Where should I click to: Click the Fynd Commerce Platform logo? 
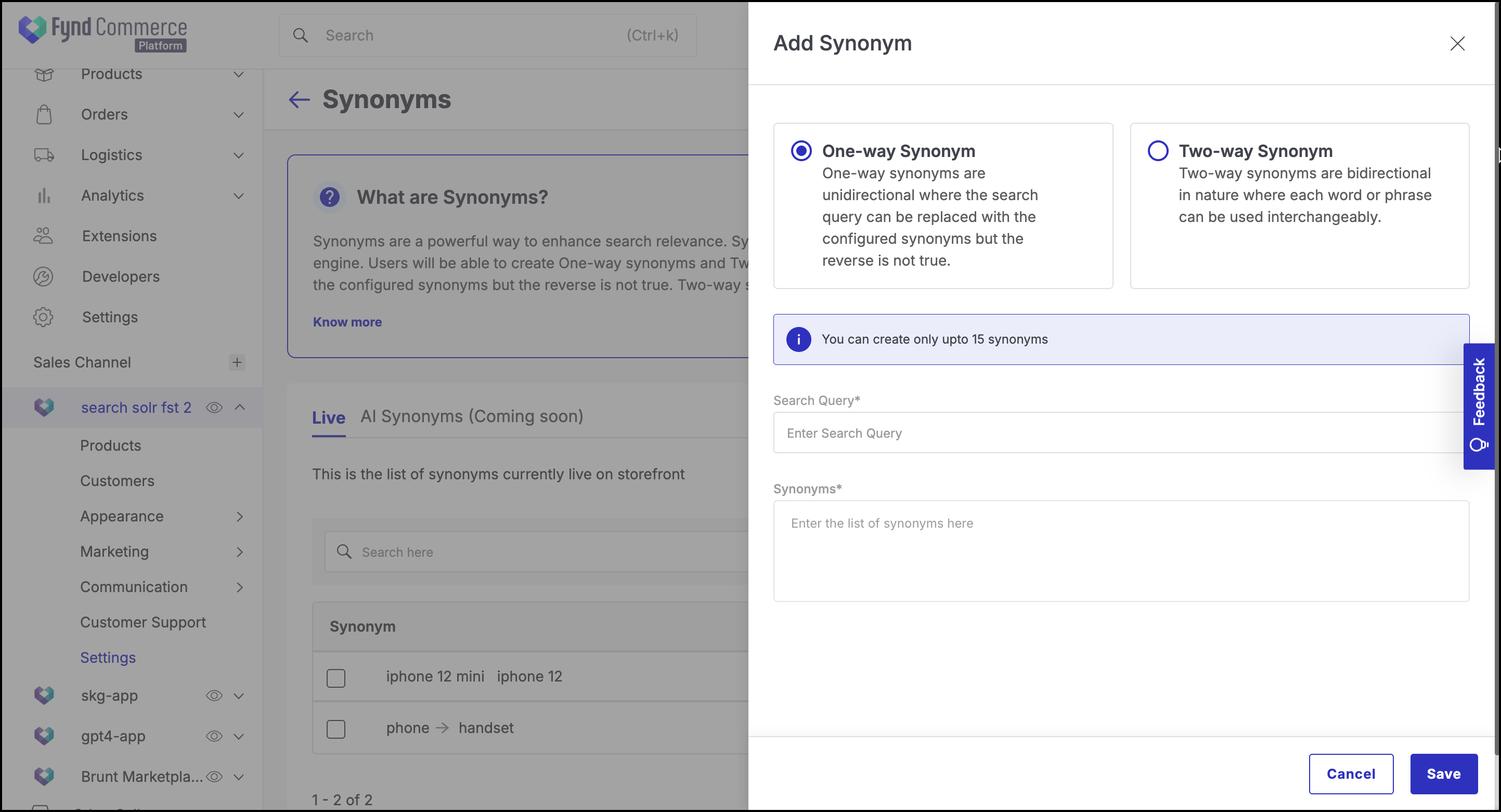tap(102, 33)
